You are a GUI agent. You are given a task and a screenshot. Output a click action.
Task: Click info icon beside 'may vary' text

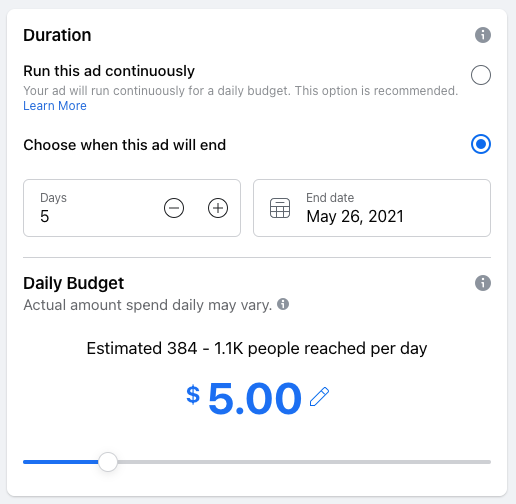[283, 304]
